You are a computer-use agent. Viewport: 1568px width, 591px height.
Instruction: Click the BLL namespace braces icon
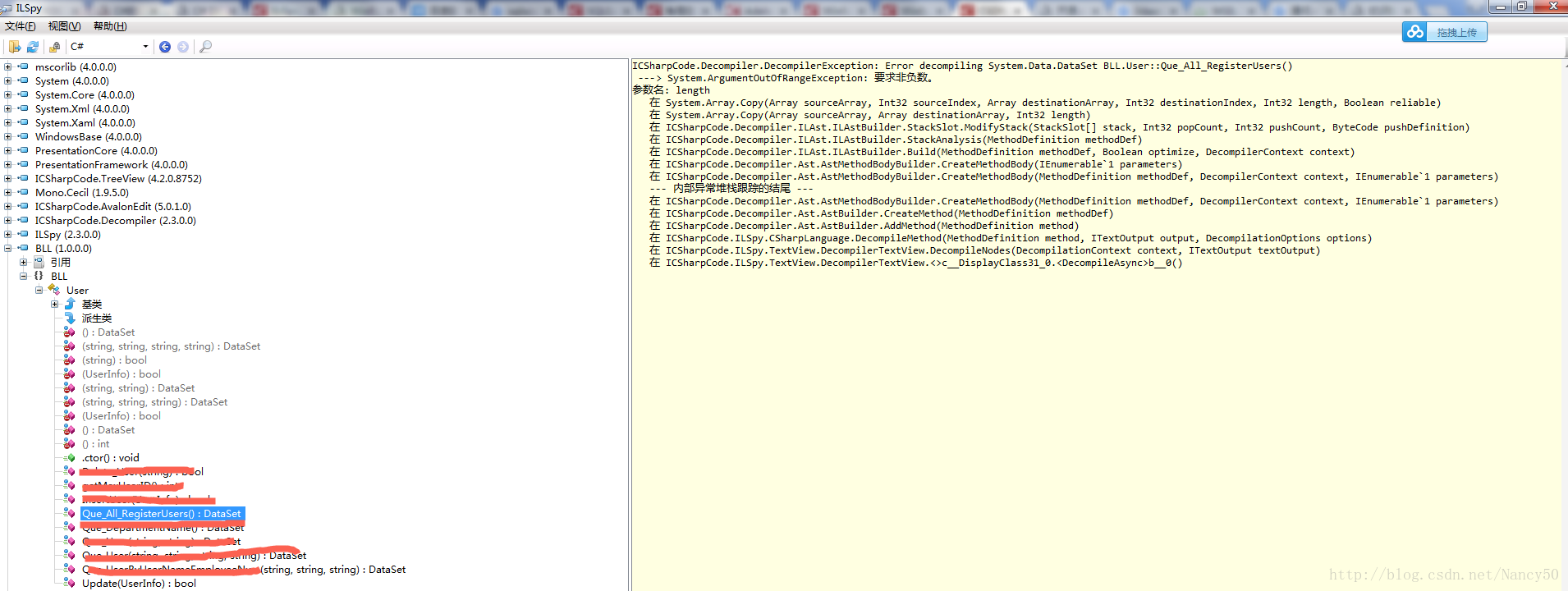39,277
